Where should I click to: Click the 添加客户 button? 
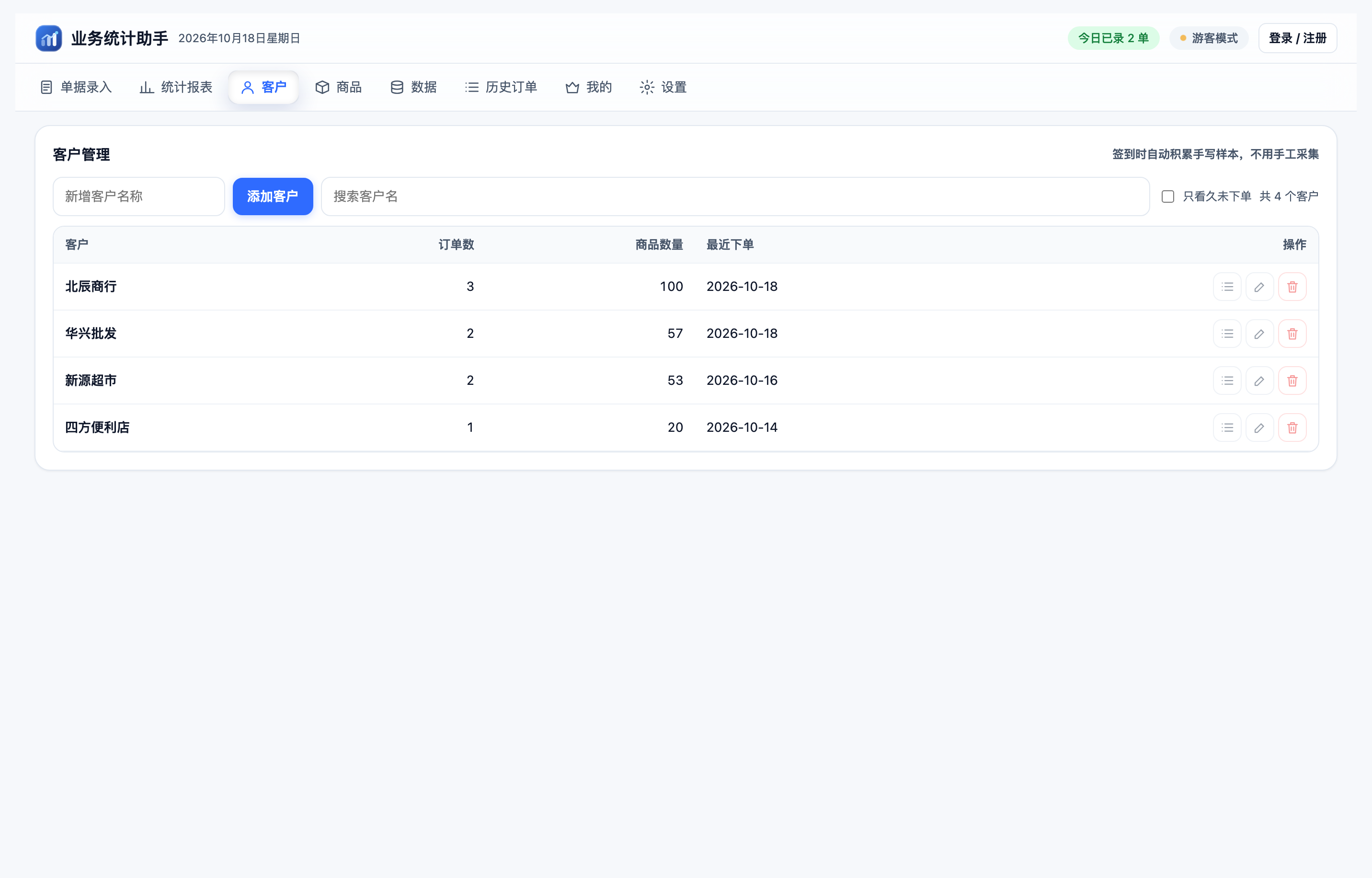pos(273,196)
